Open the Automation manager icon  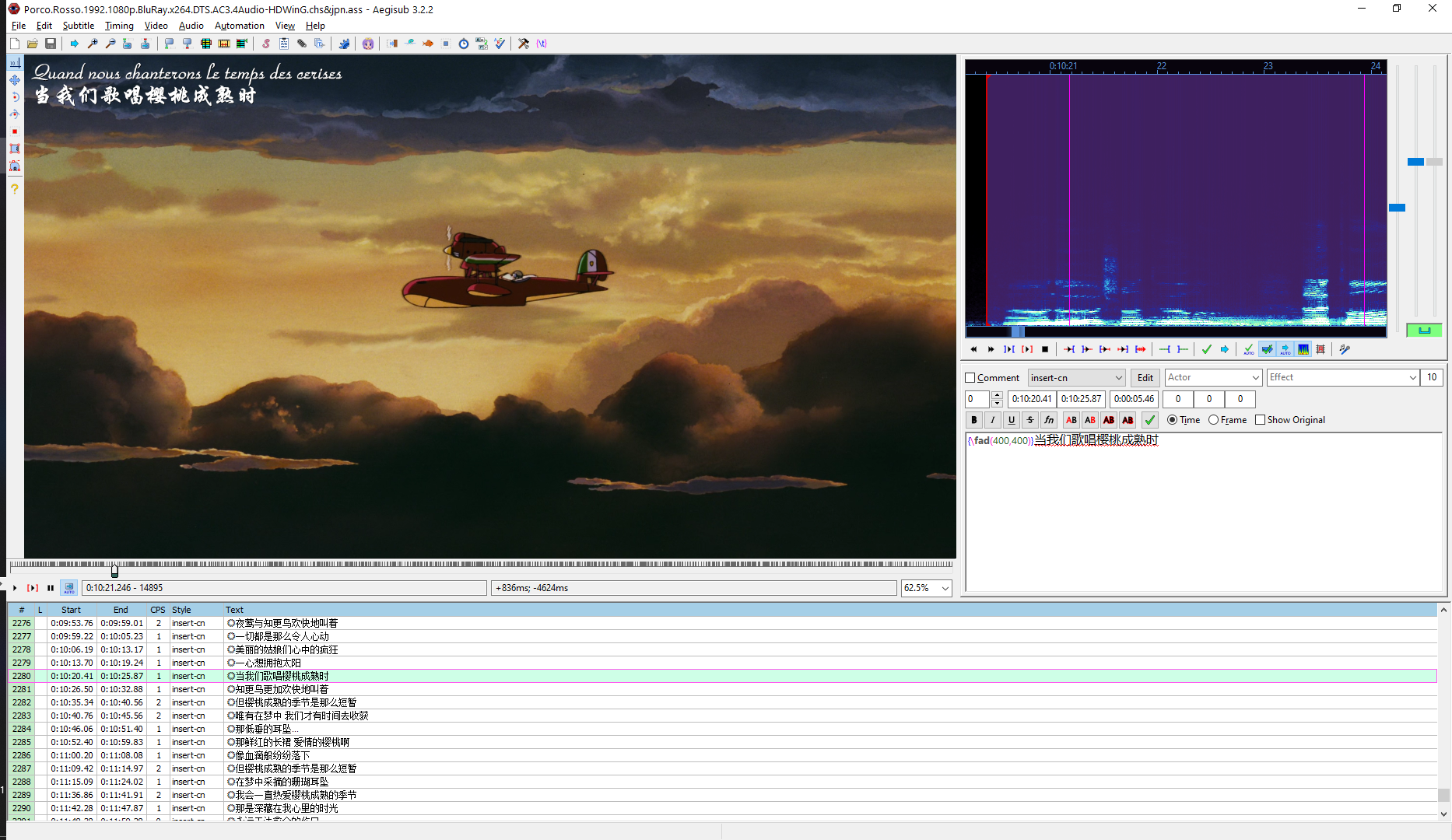[344, 44]
